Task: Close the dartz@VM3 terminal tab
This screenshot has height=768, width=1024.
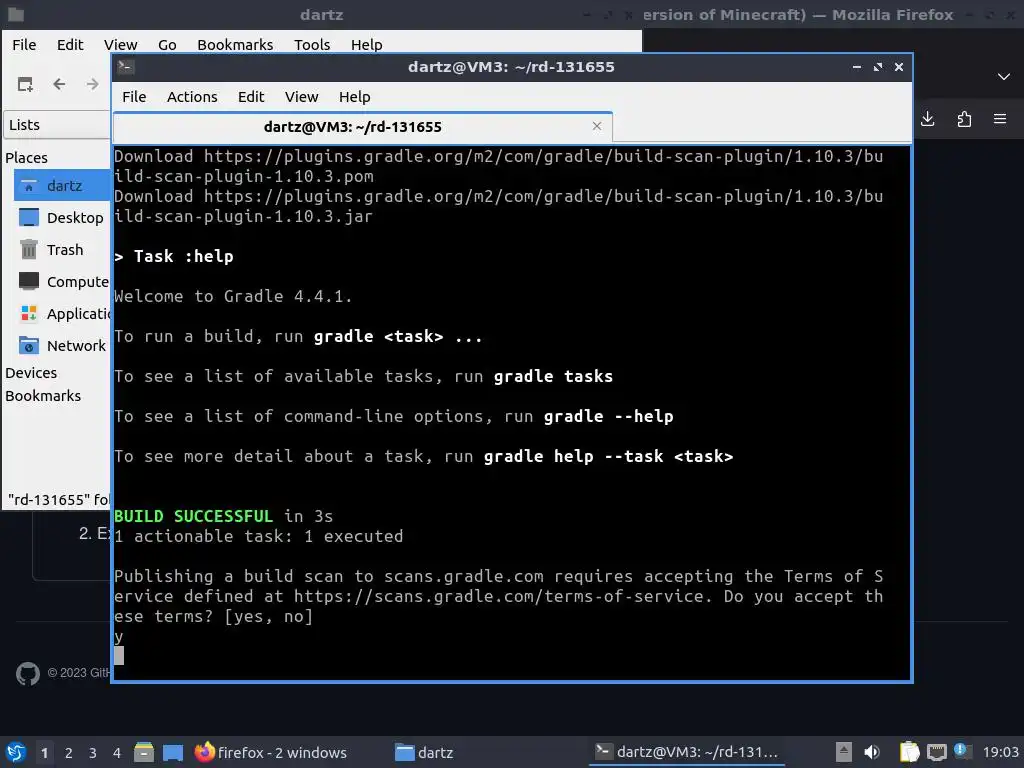Action: (596, 126)
